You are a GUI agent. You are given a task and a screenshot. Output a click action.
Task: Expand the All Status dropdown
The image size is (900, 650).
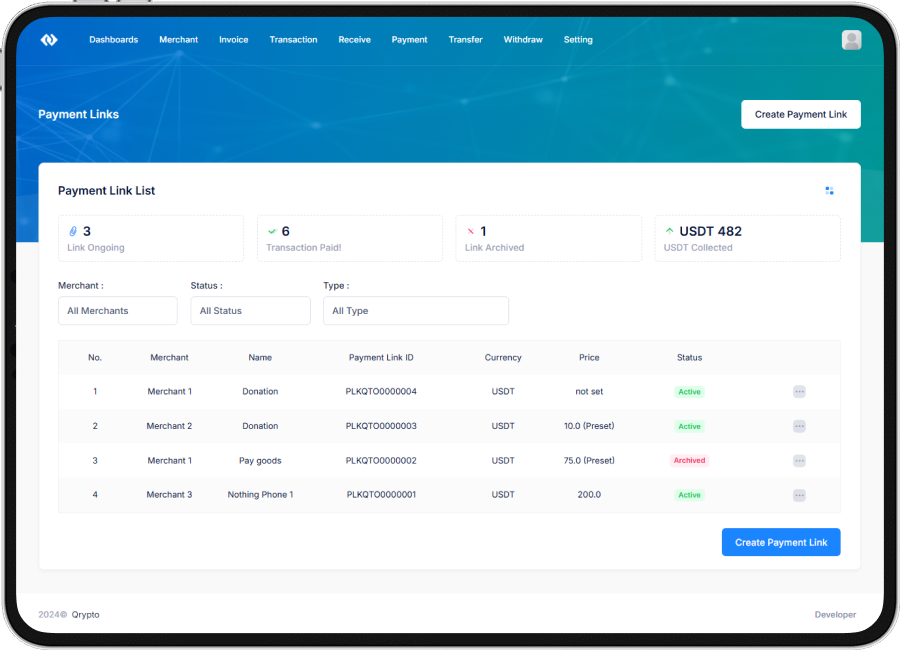coord(250,311)
